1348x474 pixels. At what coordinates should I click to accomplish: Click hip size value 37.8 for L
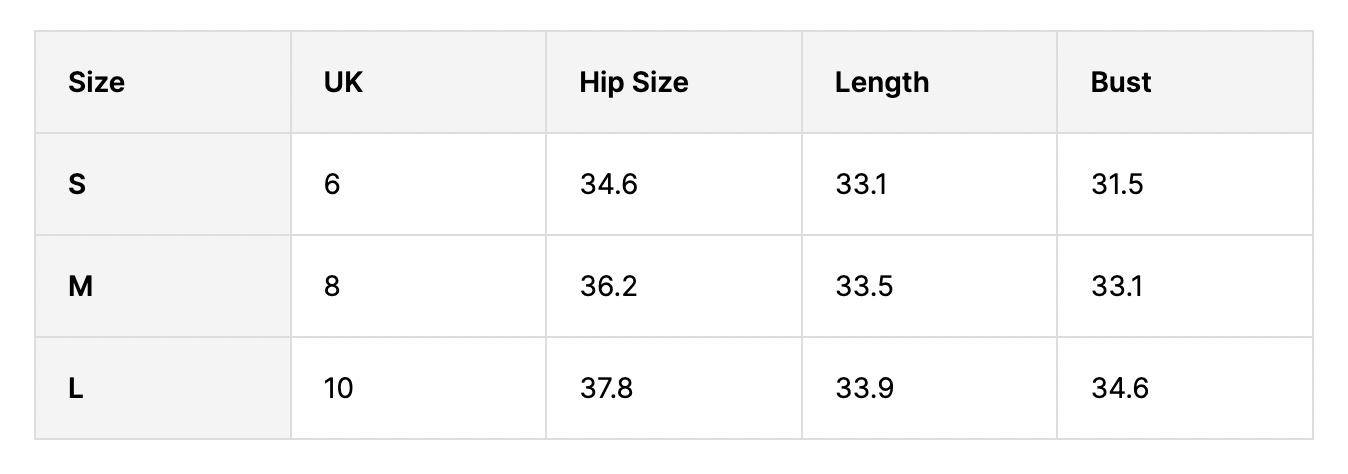pos(606,388)
